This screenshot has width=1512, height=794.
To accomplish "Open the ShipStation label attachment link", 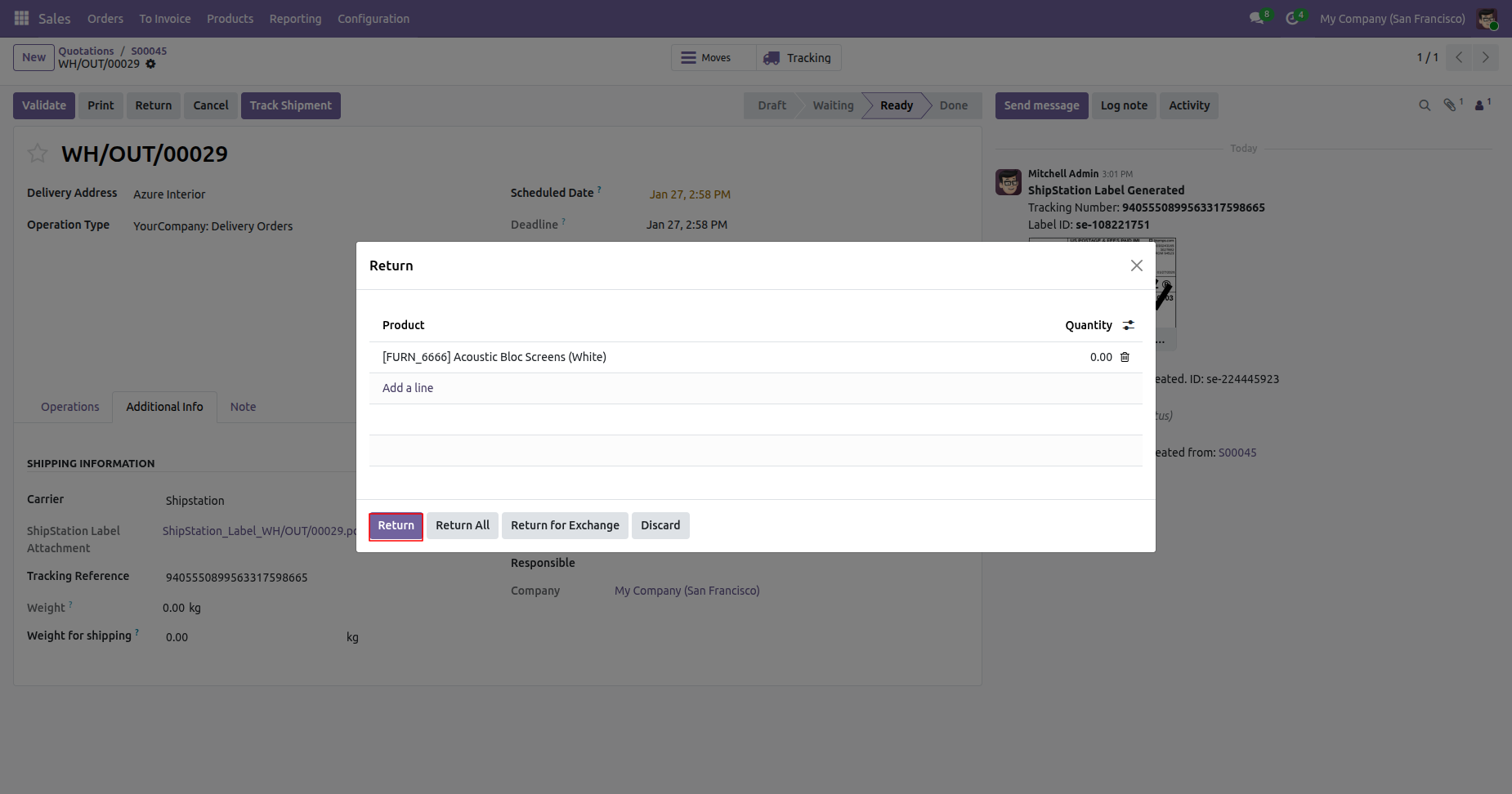I will 260,531.
